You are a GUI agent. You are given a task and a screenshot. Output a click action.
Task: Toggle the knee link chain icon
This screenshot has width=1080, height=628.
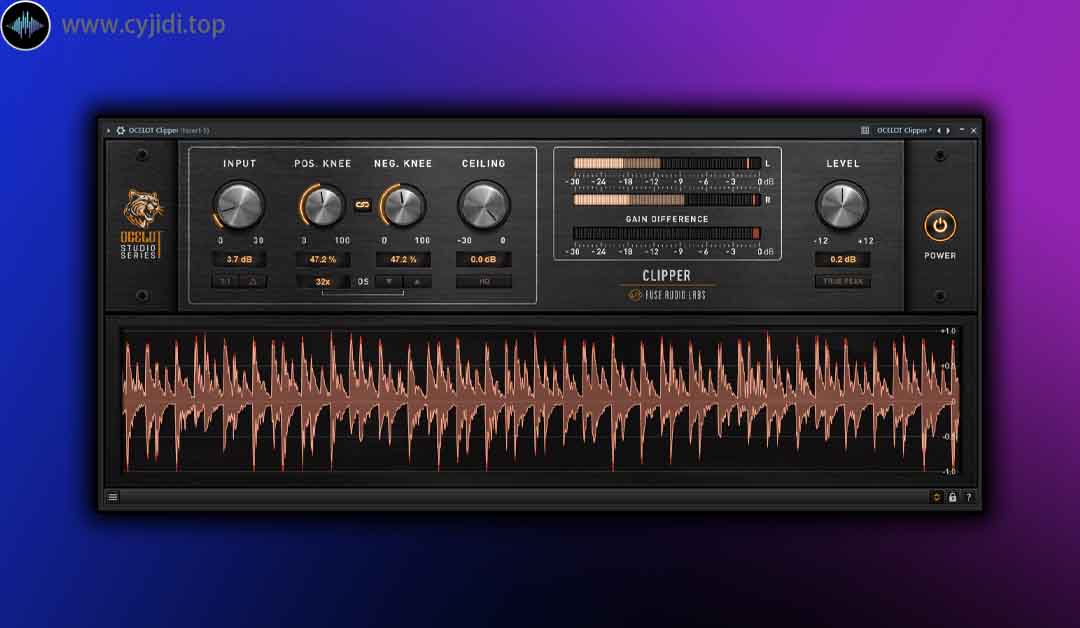(x=362, y=205)
